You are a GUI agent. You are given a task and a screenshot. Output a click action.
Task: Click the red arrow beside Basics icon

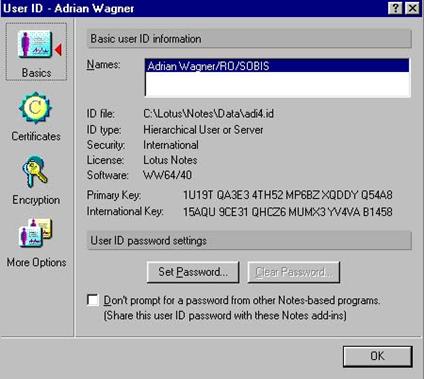tap(58, 50)
